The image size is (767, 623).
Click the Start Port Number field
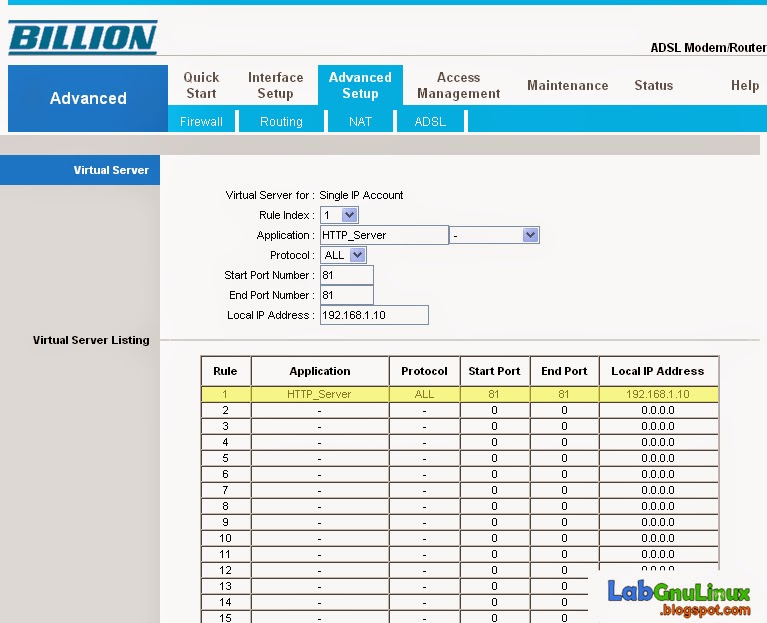(x=347, y=275)
